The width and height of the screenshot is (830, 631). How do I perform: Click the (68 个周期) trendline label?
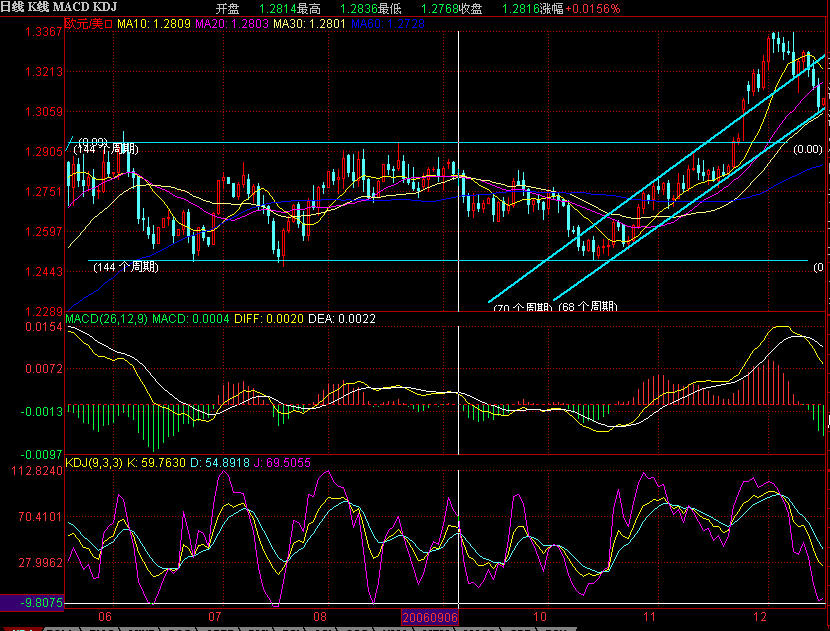(x=588, y=307)
